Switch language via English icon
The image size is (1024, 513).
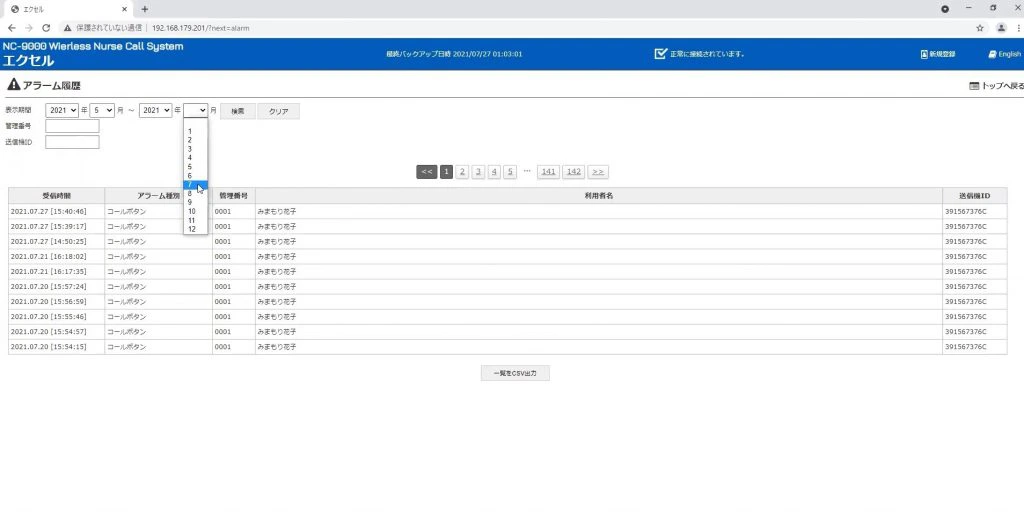(992, 54)
